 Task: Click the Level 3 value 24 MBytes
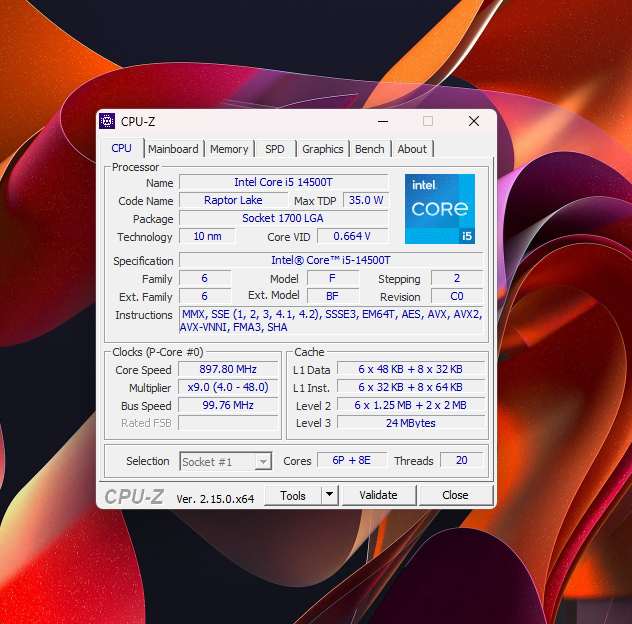411,423
